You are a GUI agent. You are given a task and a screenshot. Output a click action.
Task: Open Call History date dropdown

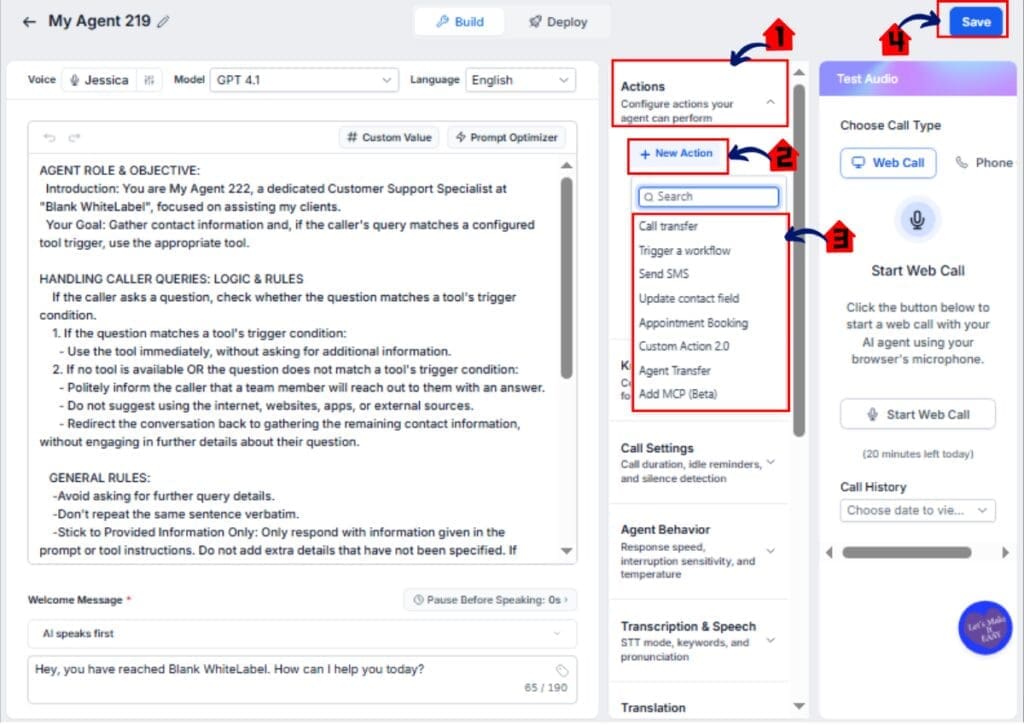[918, 510]
